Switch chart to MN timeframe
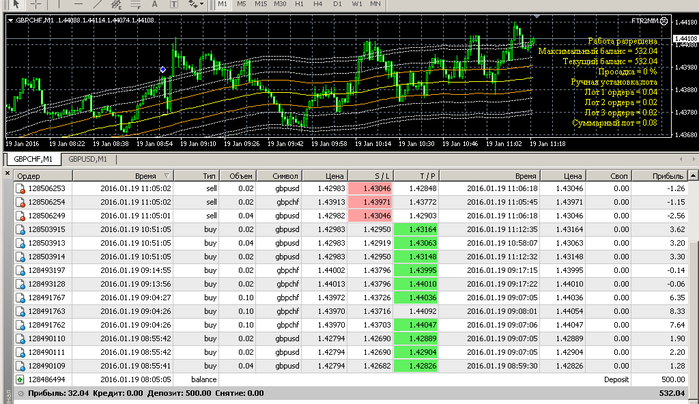The height and width of the screenshot is (404, 699). tap(375, 4)
